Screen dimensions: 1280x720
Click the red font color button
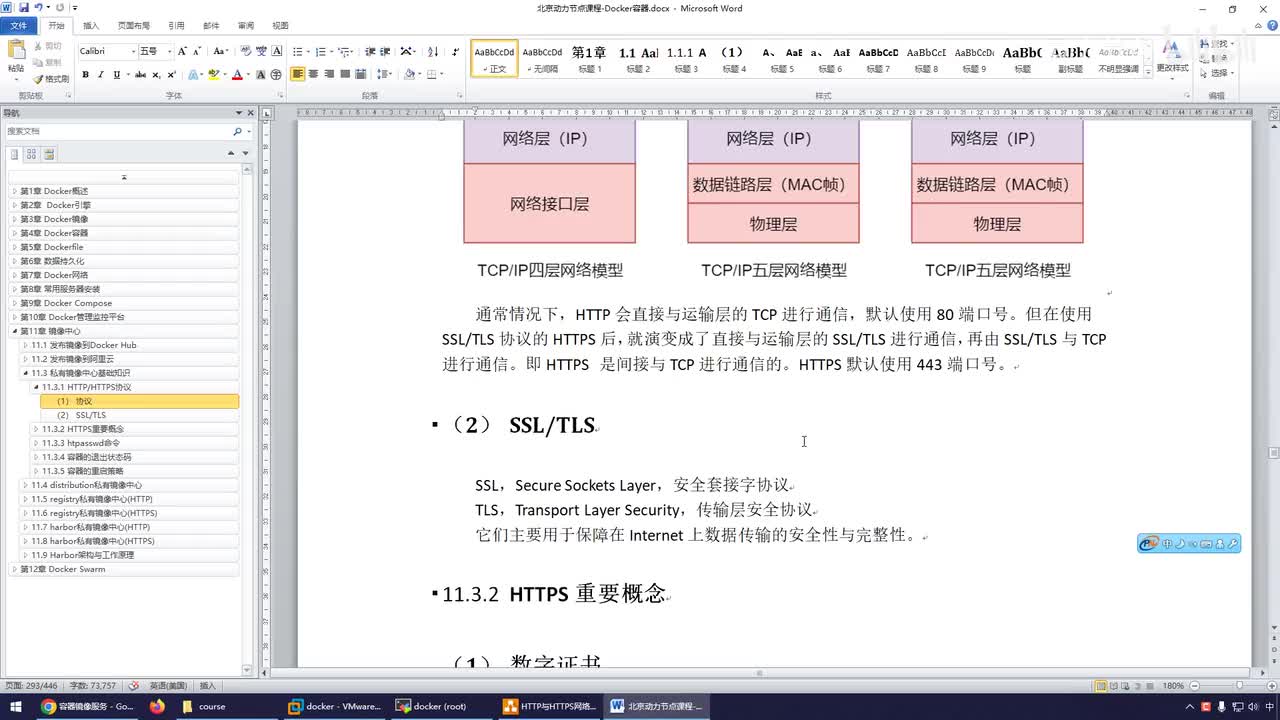click(x=237, y=75)
